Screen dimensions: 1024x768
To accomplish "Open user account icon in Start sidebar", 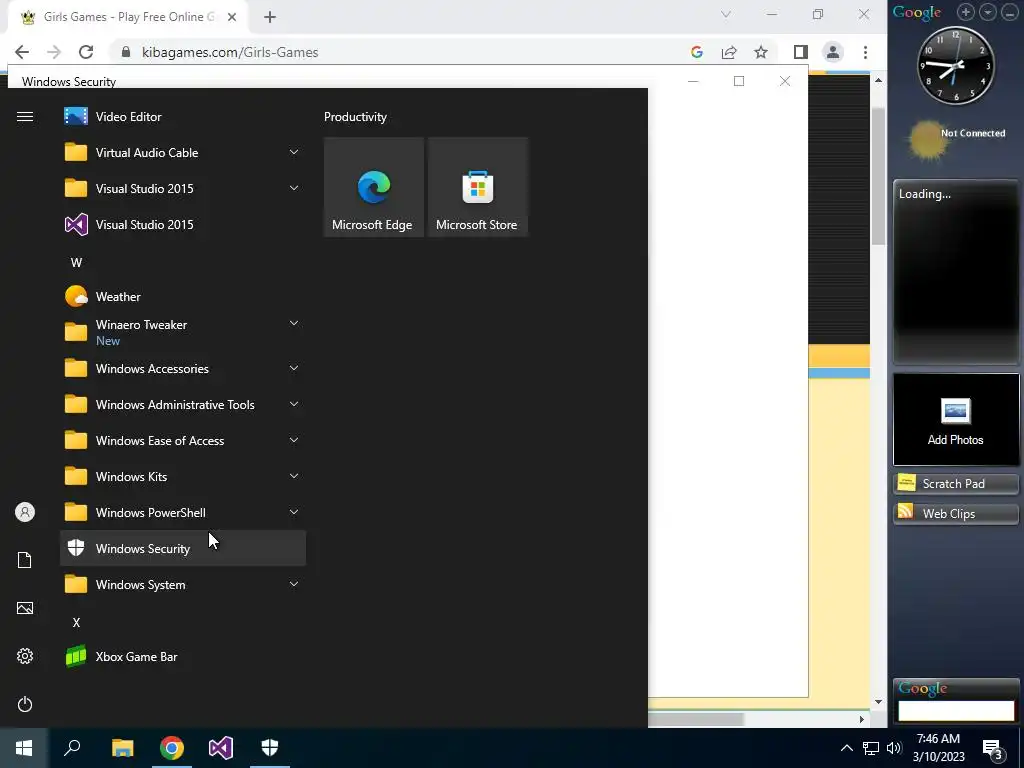I will click(25, 512).
